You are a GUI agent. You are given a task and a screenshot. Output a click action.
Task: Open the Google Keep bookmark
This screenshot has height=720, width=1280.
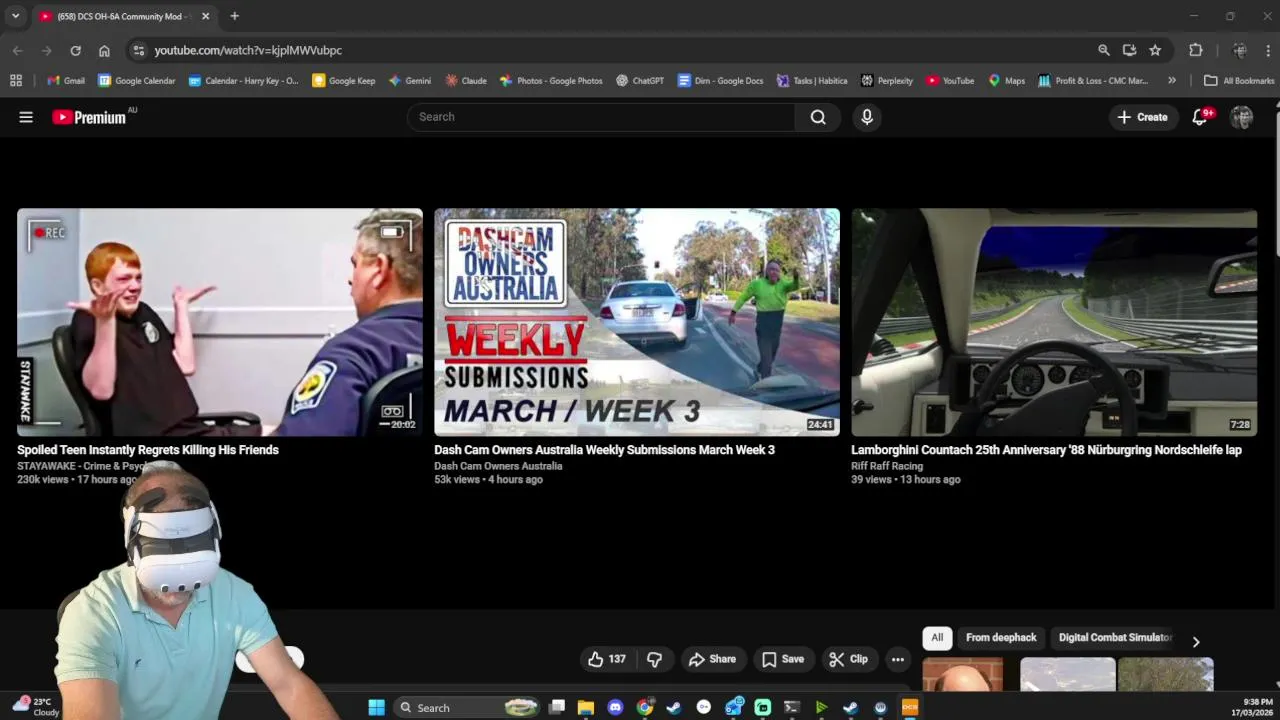tap(344, 81)
